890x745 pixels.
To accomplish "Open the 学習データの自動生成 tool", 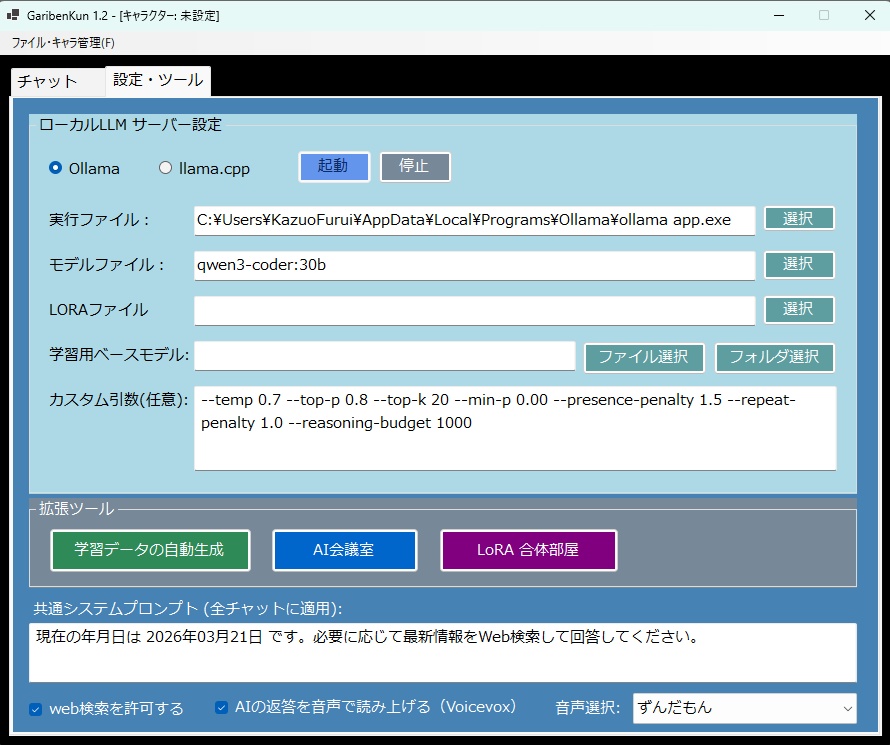I will (x=150, y=549).
